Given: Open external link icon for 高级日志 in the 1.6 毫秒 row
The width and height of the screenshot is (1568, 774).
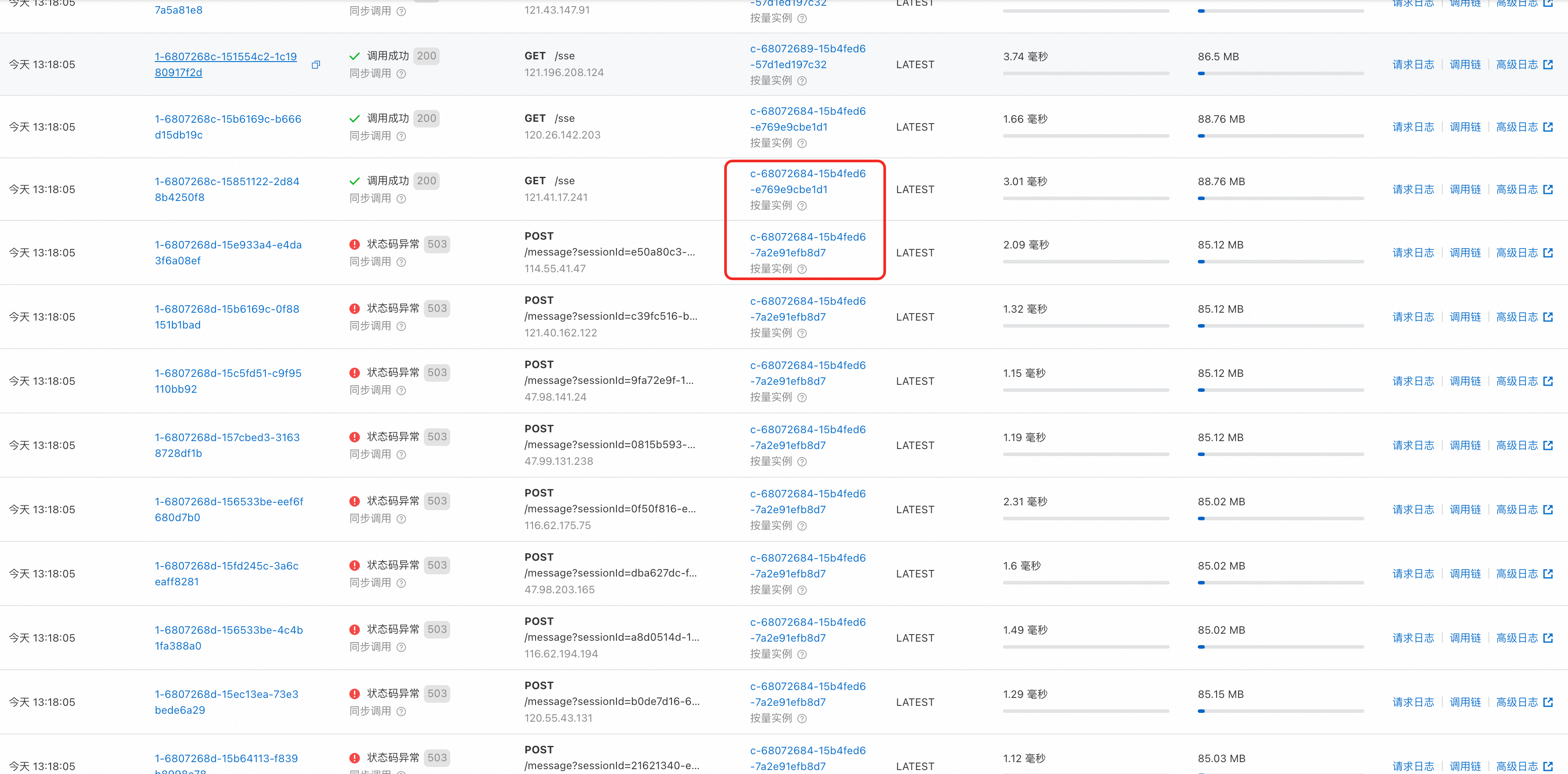Looking at the screenshot, I should (x=1548, y=573).
